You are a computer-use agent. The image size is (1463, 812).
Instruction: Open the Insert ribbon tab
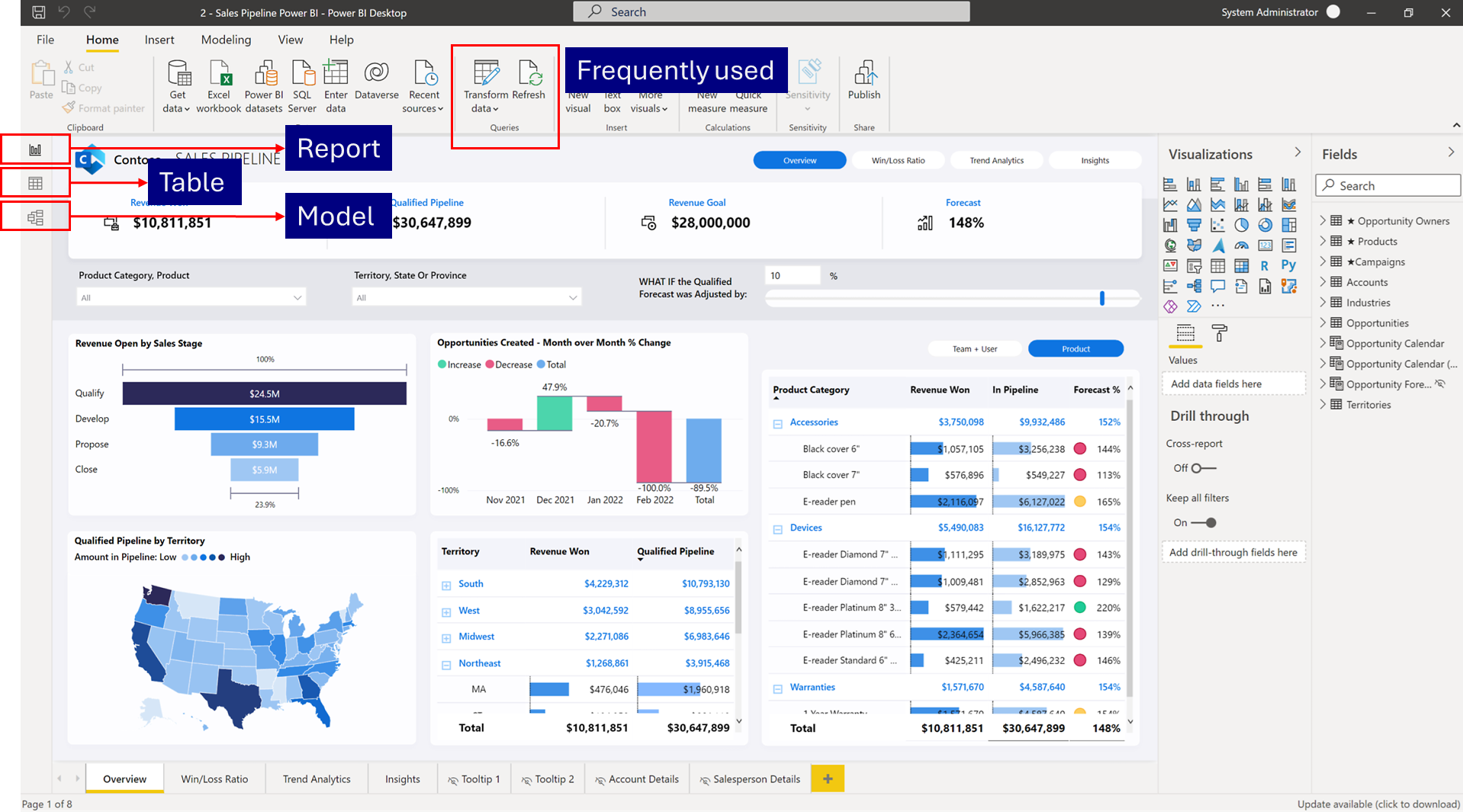(x=159, y=40)
